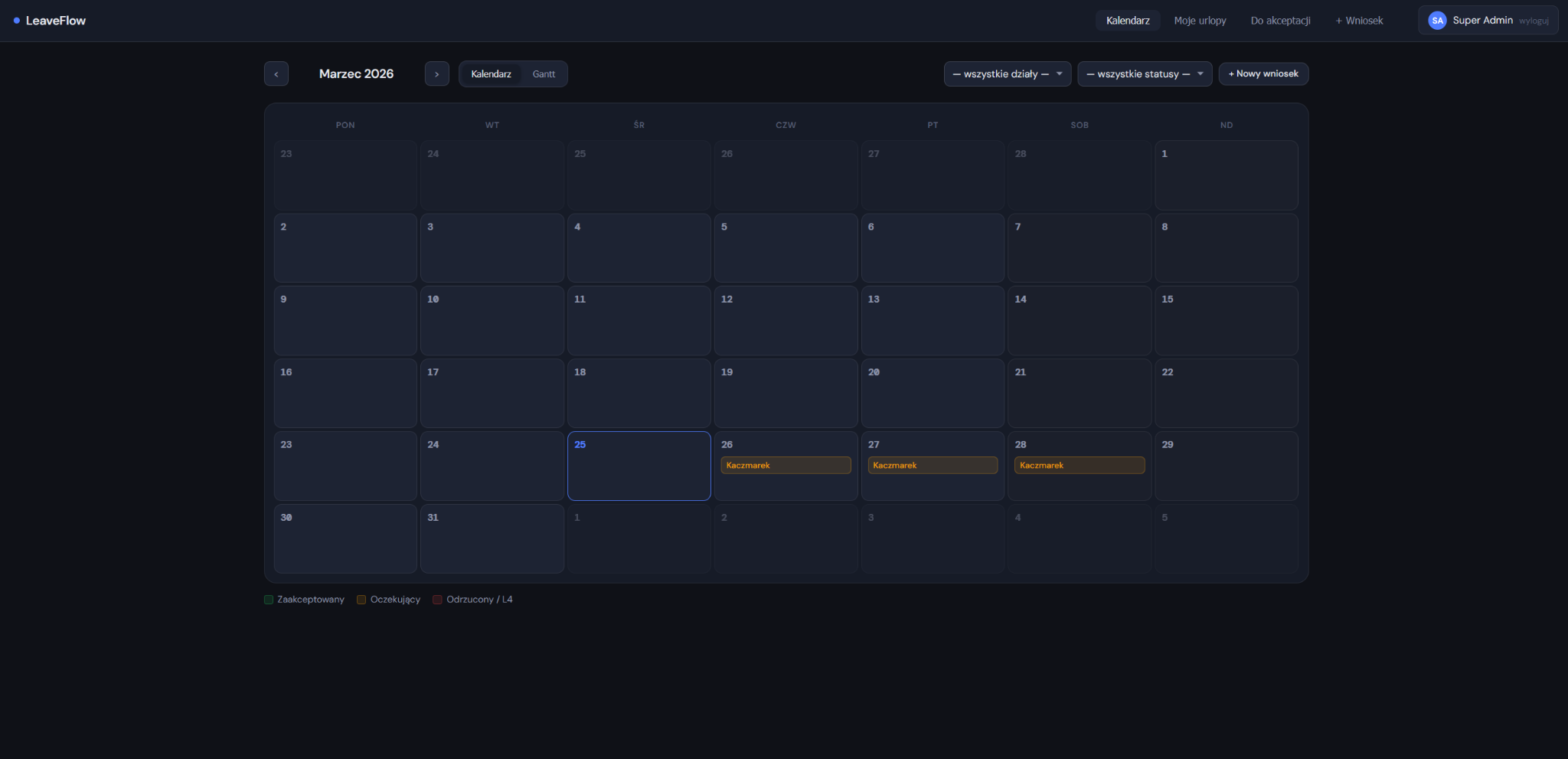Open Kaczmarek leave entry on 28
1568x759 pixels.
pyautogui.click(x=1080, y=466)
